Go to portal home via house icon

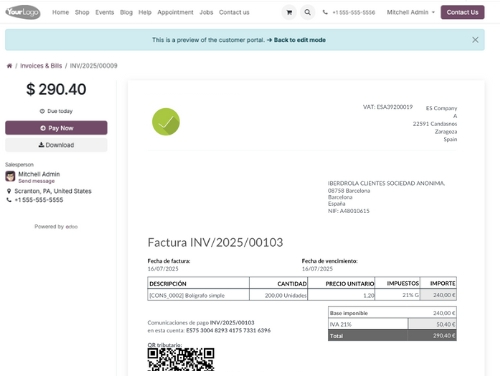(x=9, y=66)
